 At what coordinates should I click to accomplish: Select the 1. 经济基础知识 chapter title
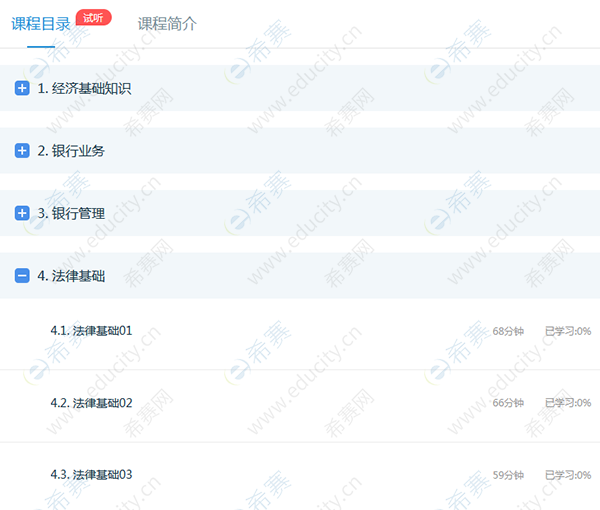point(84,88)
